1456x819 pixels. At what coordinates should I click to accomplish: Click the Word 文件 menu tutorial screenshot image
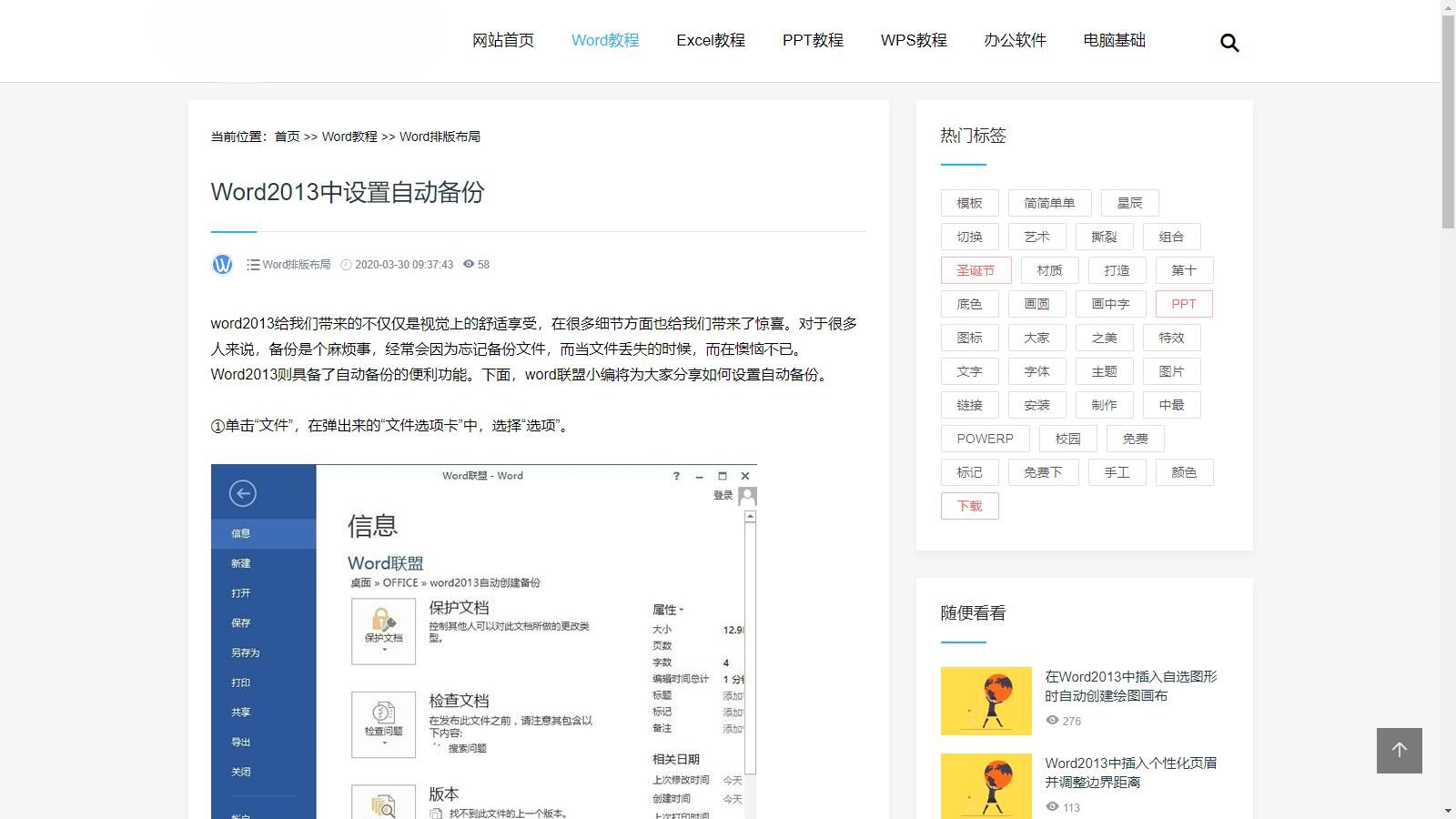pyautogui.click(x=484, y=642)
